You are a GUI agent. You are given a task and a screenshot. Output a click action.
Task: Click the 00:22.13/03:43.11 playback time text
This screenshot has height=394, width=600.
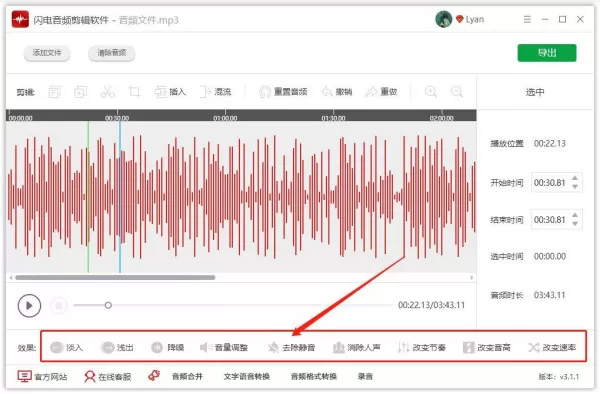coord(431,305)
